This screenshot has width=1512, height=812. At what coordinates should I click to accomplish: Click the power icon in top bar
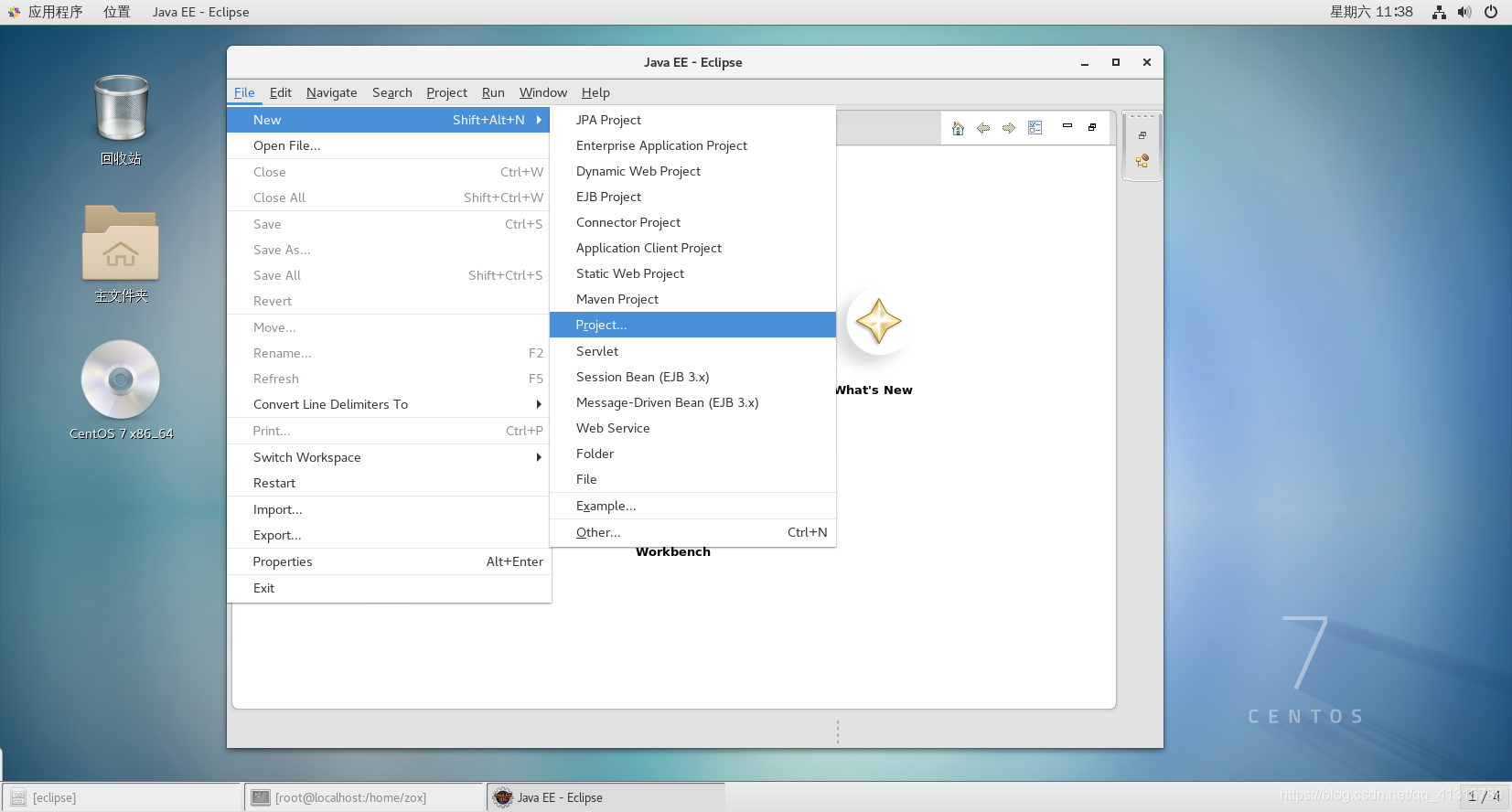[x=1491, y=12]
